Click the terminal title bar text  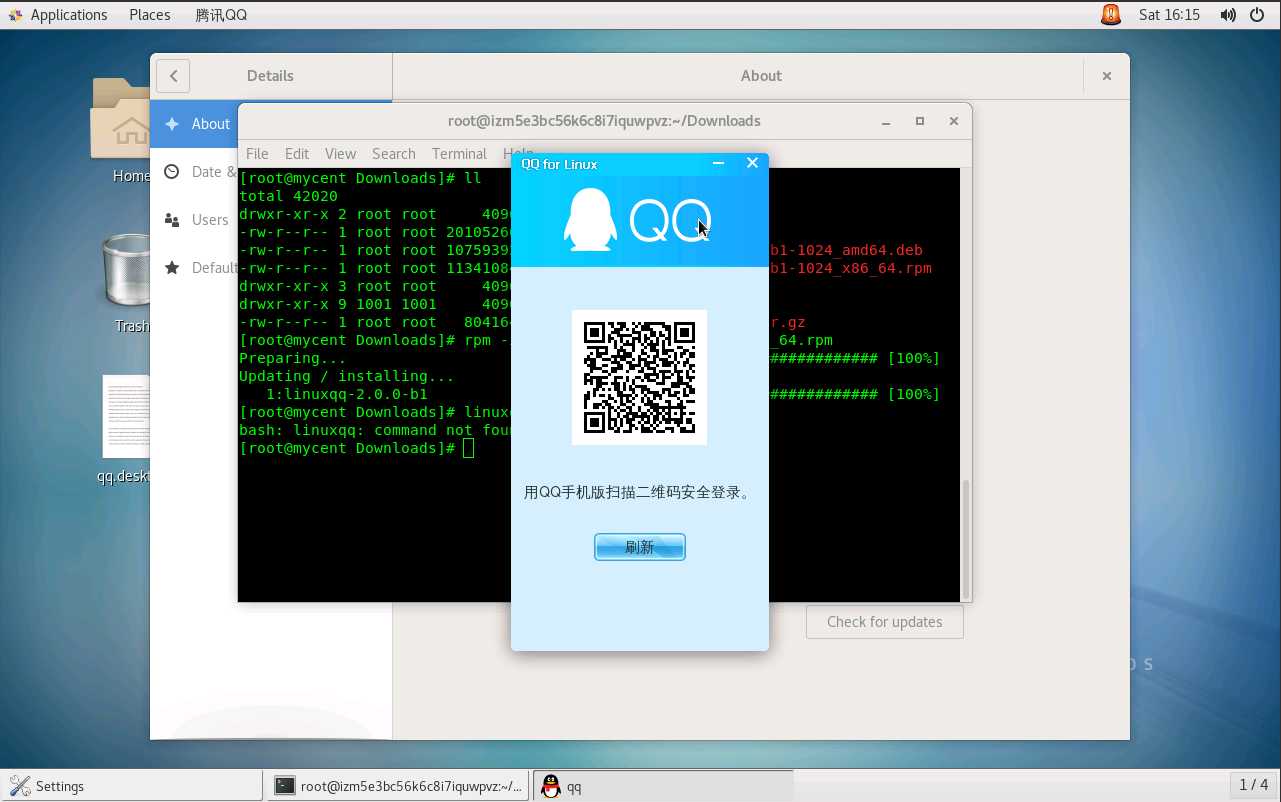(604, 121)
